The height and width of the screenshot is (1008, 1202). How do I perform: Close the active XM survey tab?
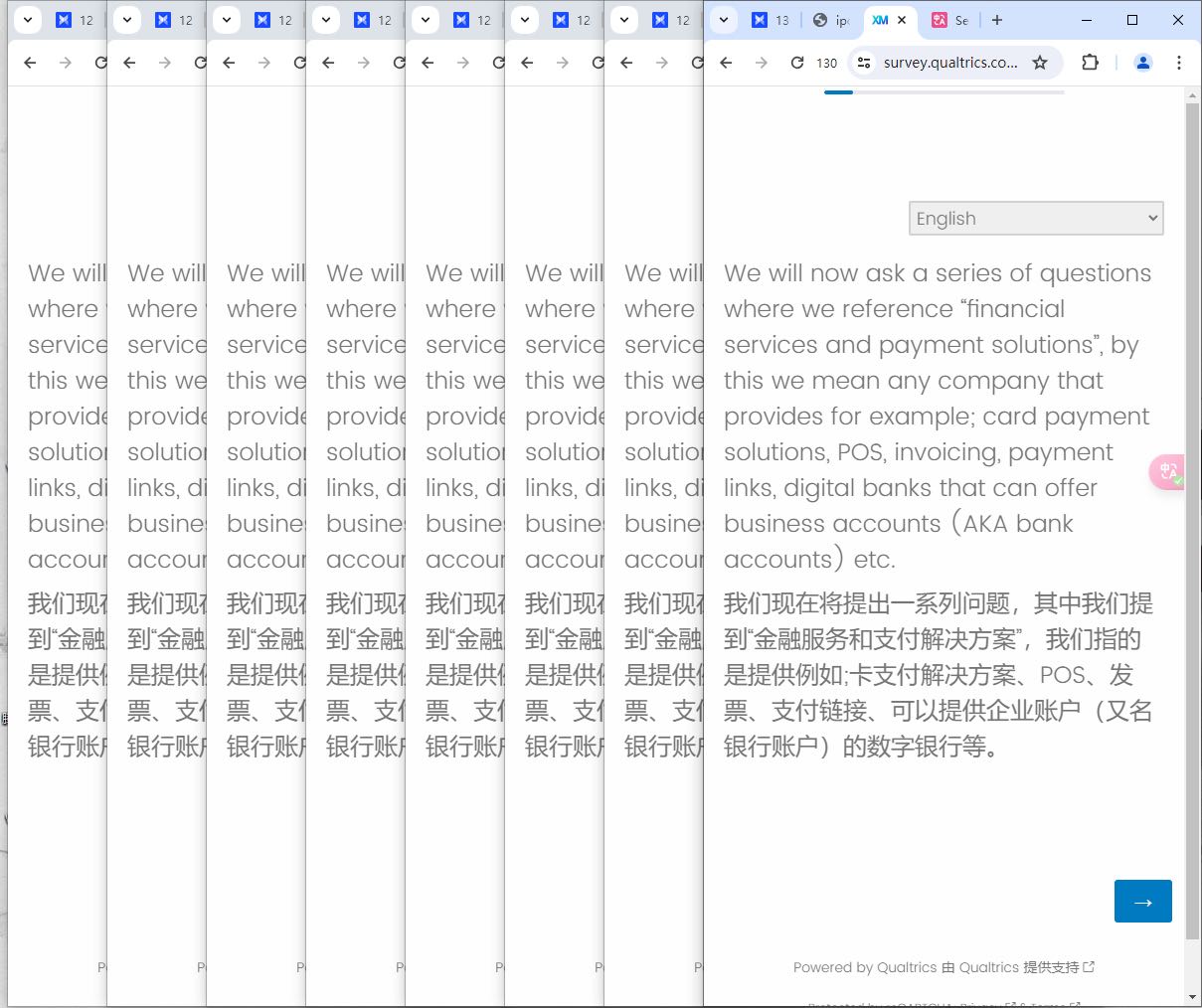point(902,20)
